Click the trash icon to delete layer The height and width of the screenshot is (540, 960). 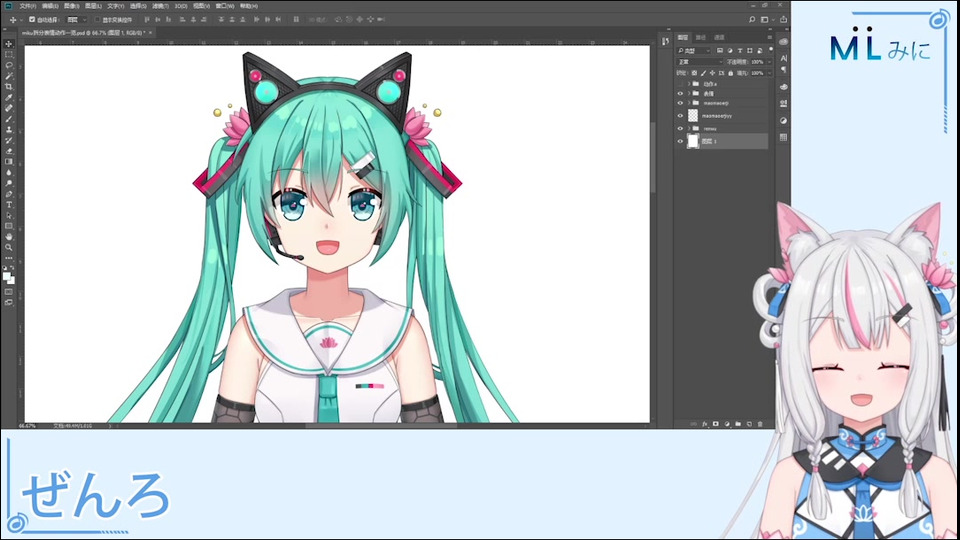click(x=760, y=424)
